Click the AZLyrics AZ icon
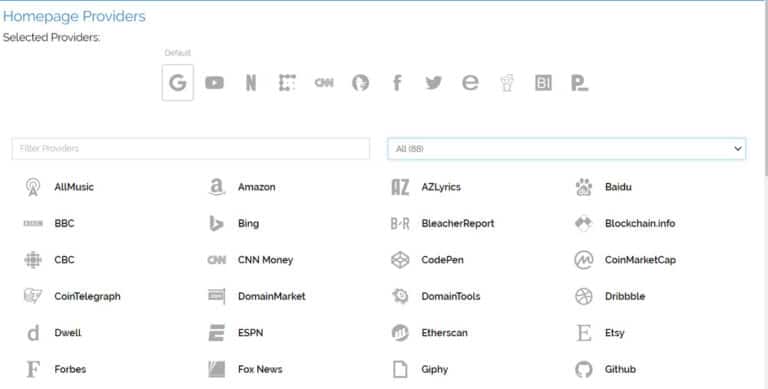768x389 pixels. 400,187
